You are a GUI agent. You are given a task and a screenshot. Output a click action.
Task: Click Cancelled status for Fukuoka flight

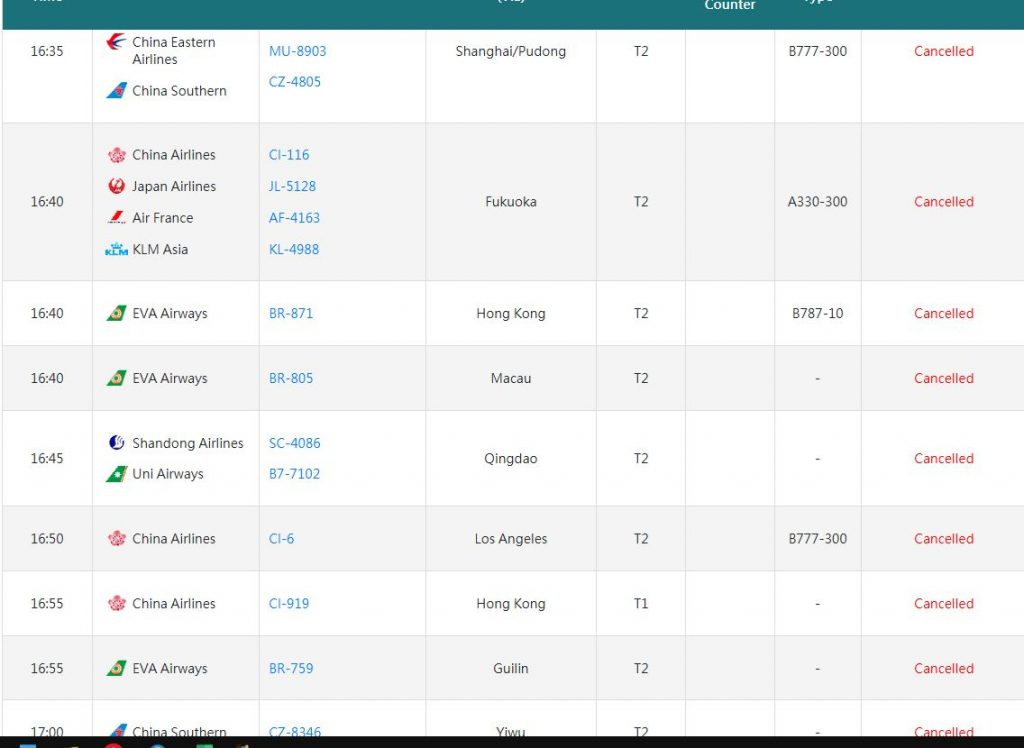[x=944, y=202]
